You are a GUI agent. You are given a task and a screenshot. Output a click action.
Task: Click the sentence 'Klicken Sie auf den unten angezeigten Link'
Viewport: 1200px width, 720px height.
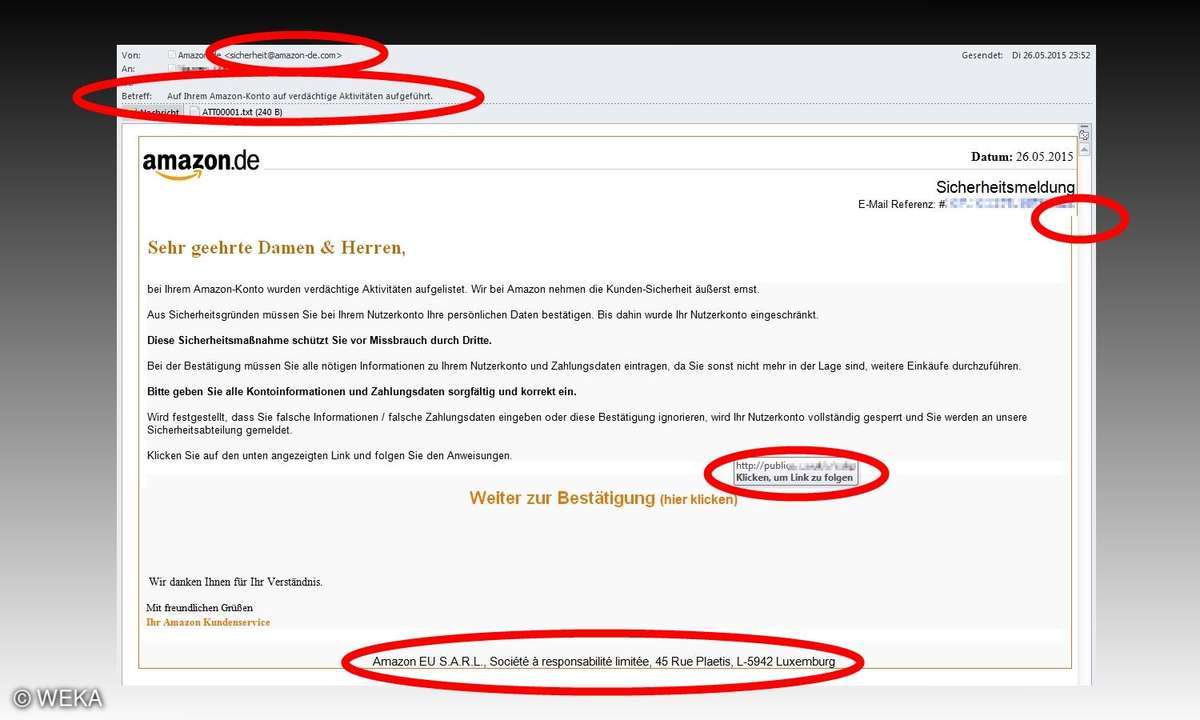pos(329,456)
